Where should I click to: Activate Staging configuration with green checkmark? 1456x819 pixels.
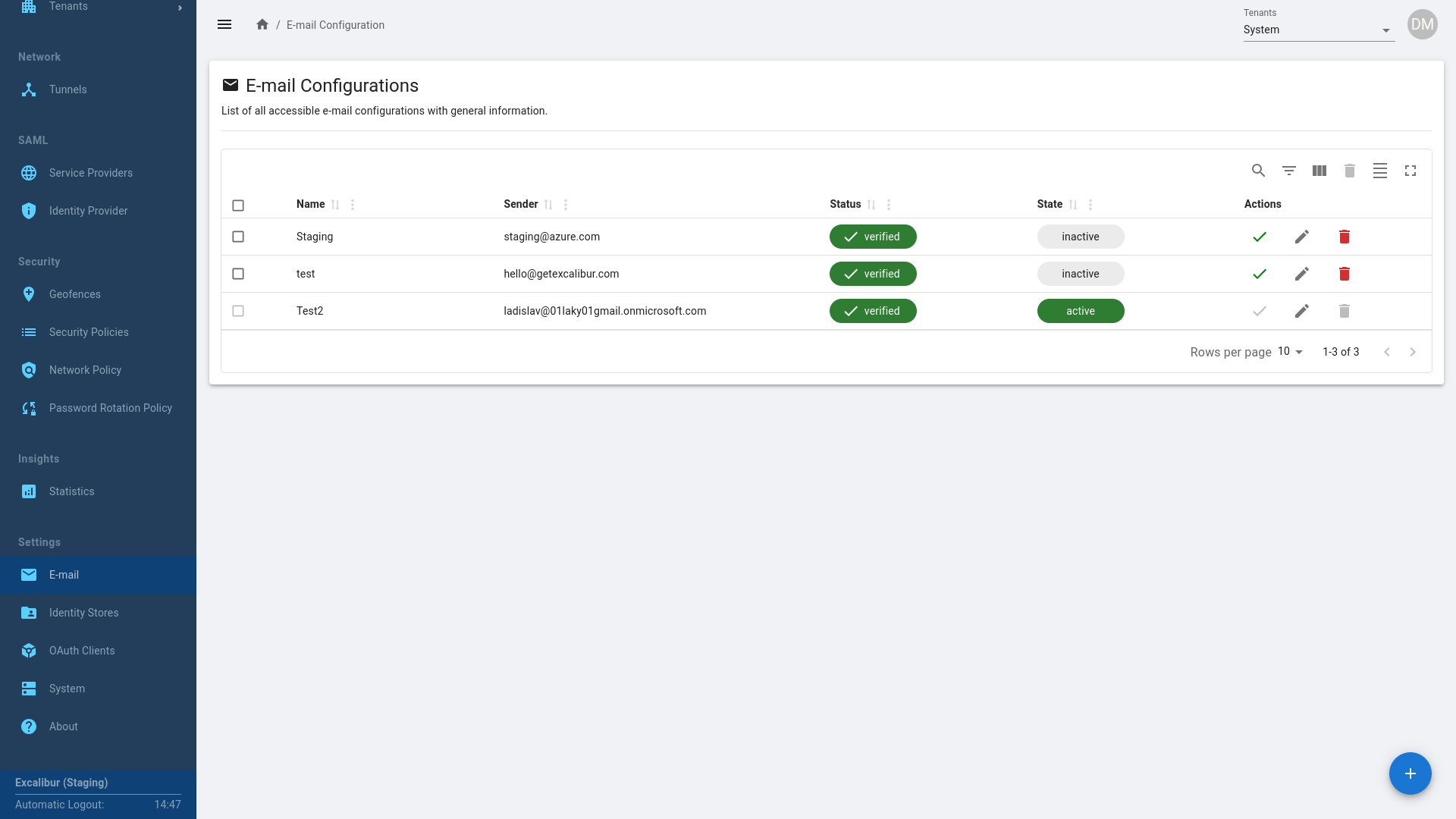(1259, 237)
